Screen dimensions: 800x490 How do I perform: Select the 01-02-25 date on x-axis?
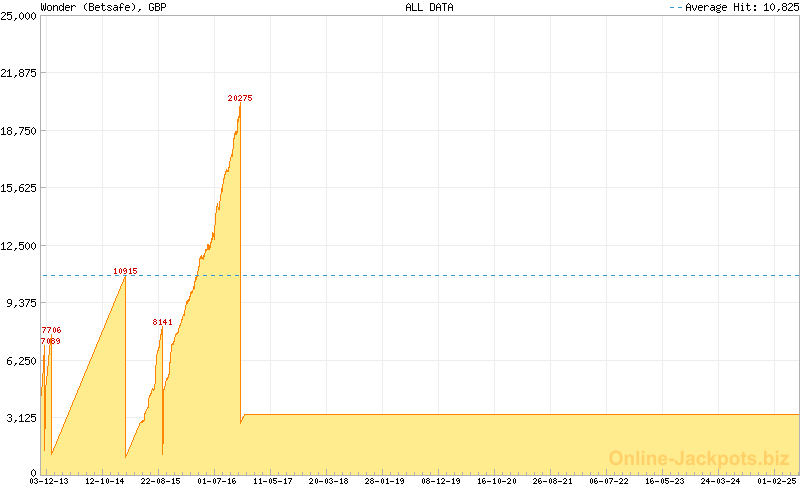(777, 481)
